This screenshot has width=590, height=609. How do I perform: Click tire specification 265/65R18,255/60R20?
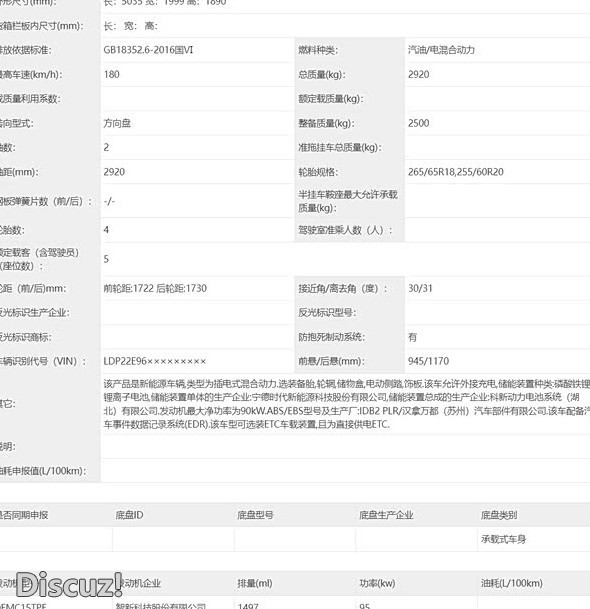tap(456, 172)
